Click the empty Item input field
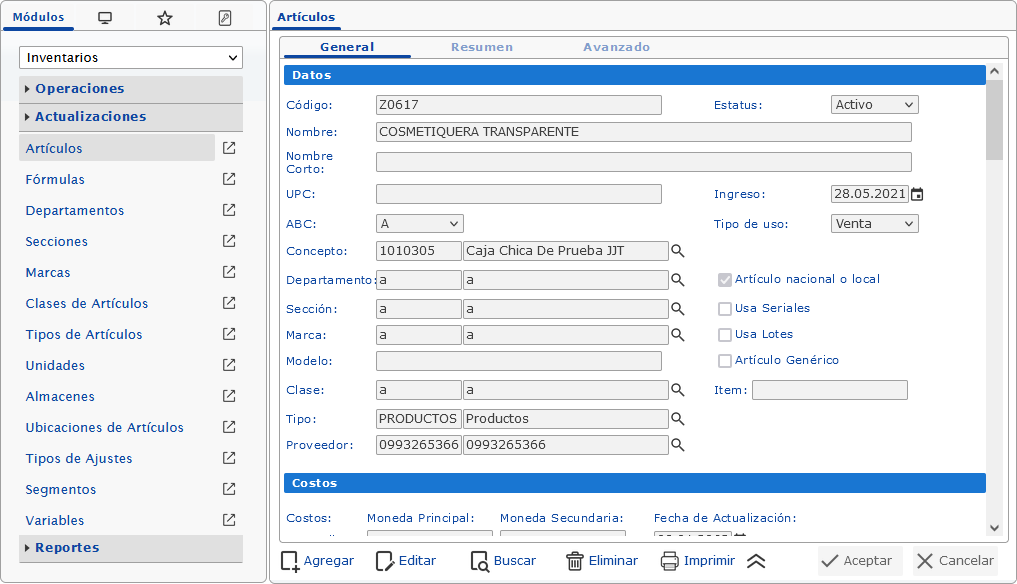Screen dimensions: 1017x584 click(x=830, y=390)
